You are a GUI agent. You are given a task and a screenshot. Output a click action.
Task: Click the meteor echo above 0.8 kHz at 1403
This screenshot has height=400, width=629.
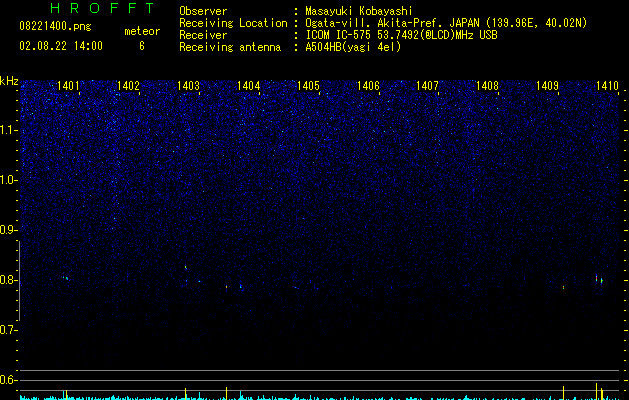tap(186, 267)
